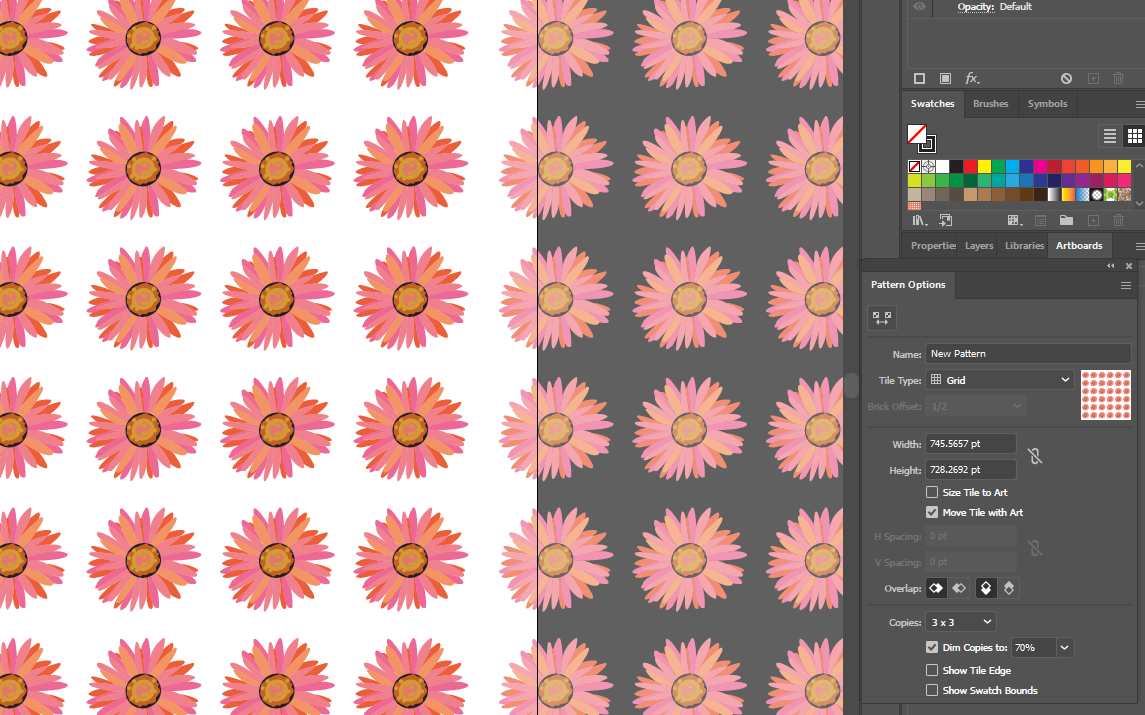The image size is (1145, 715).
Task: Select the None swatch in grid
Action: [914, 167]
